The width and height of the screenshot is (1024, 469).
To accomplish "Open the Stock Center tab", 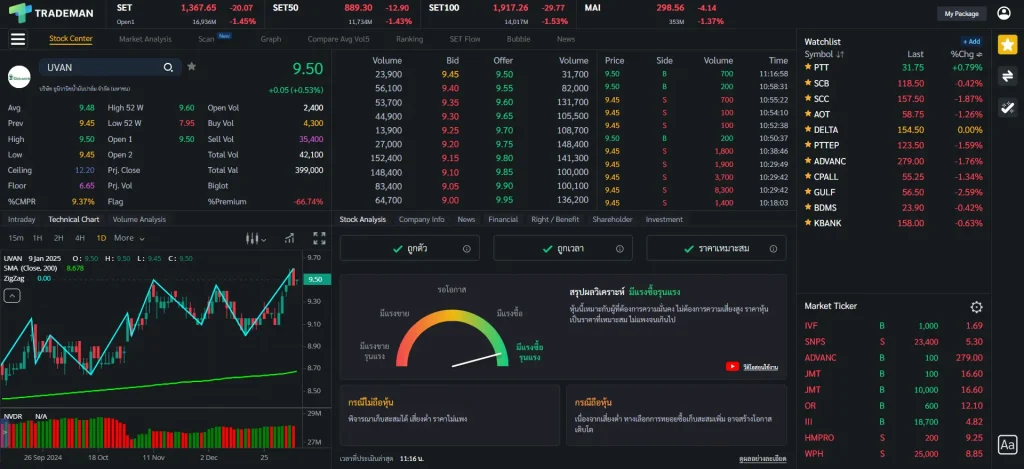I will click(x=71, y=39).
